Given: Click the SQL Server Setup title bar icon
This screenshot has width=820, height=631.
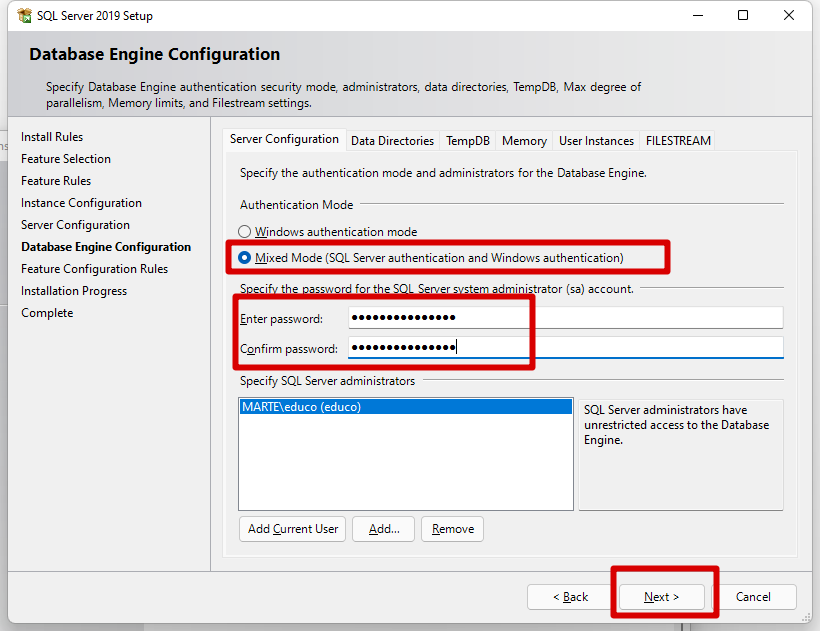Looking at the screenshot, I should [24, 16].
